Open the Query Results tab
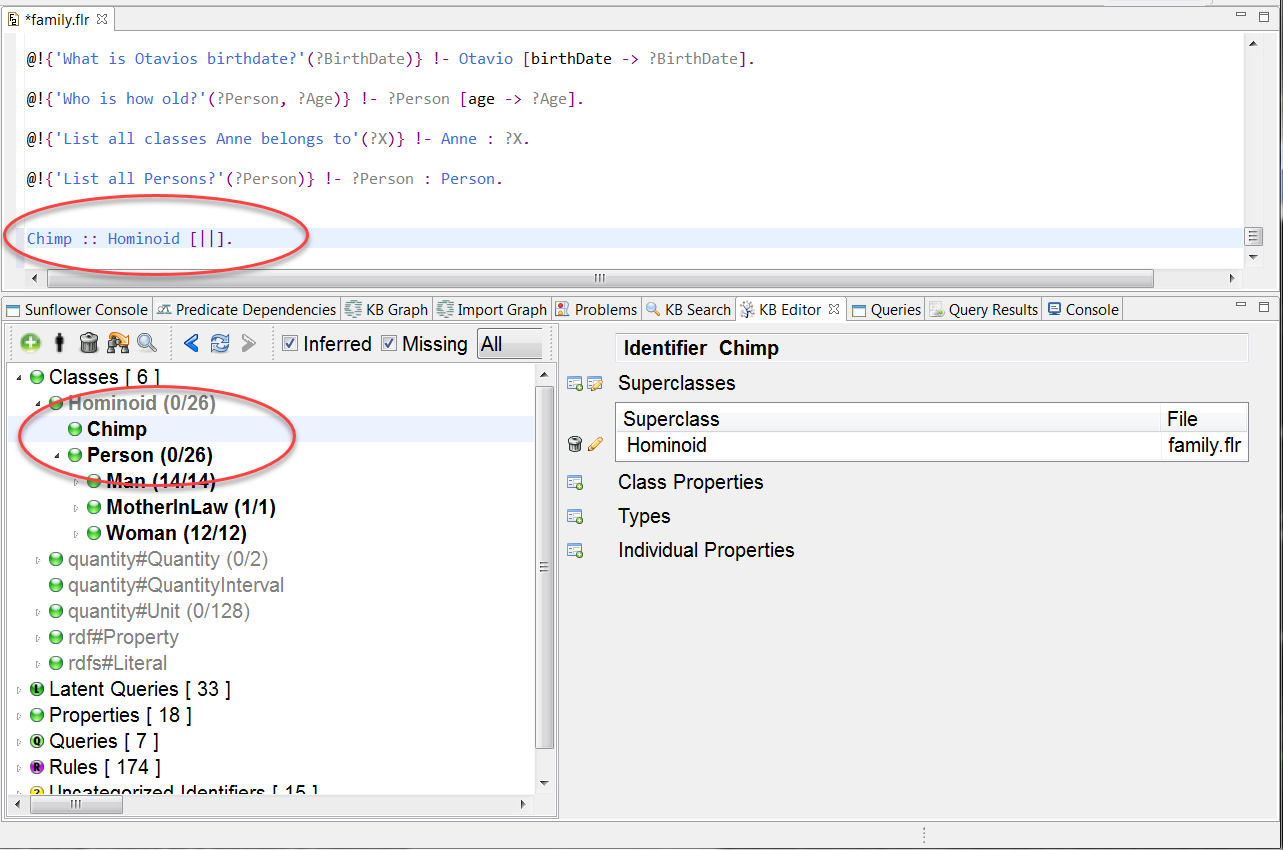This screenshot has height=850, width=1283. (983, 309)
